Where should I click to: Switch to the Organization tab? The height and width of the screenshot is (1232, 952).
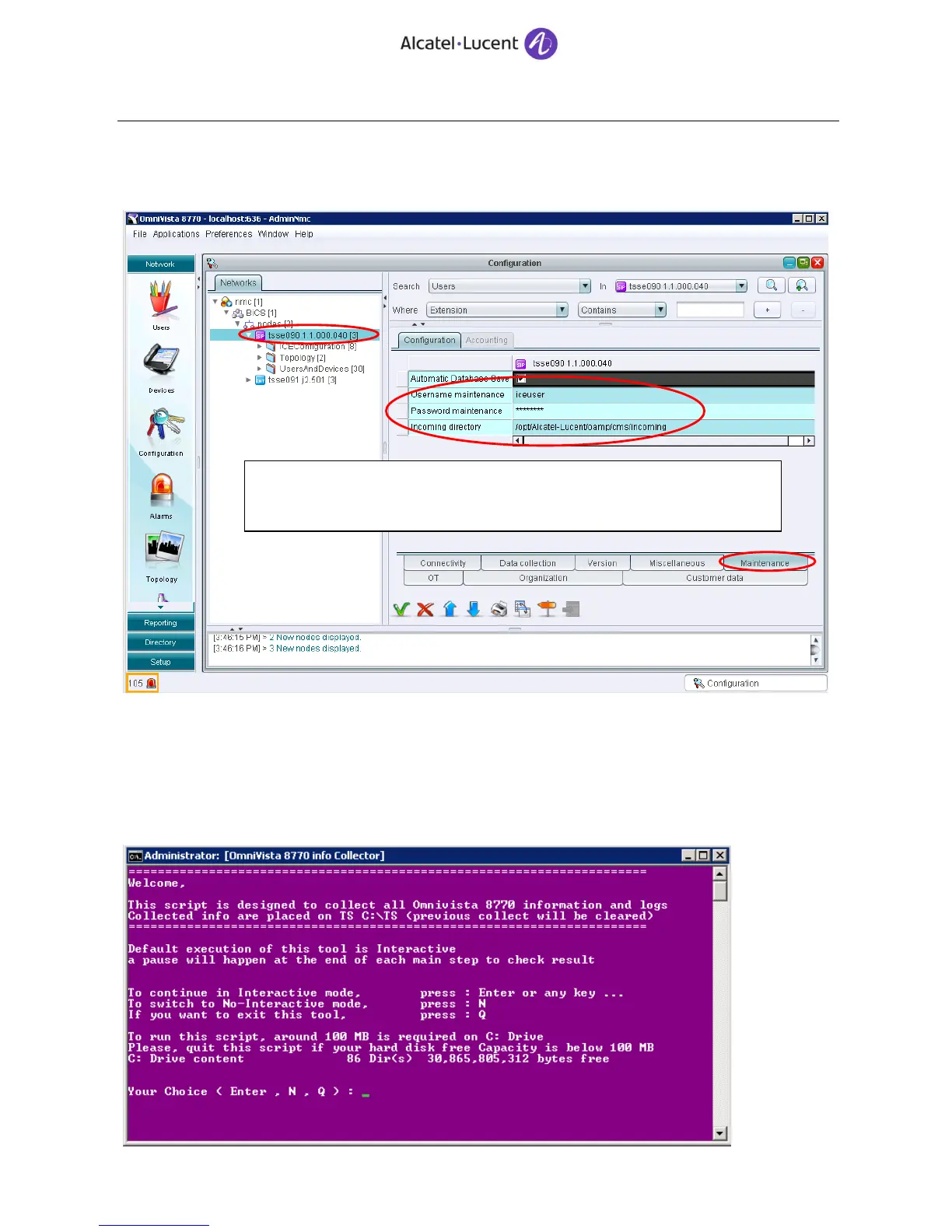(543, 578)
